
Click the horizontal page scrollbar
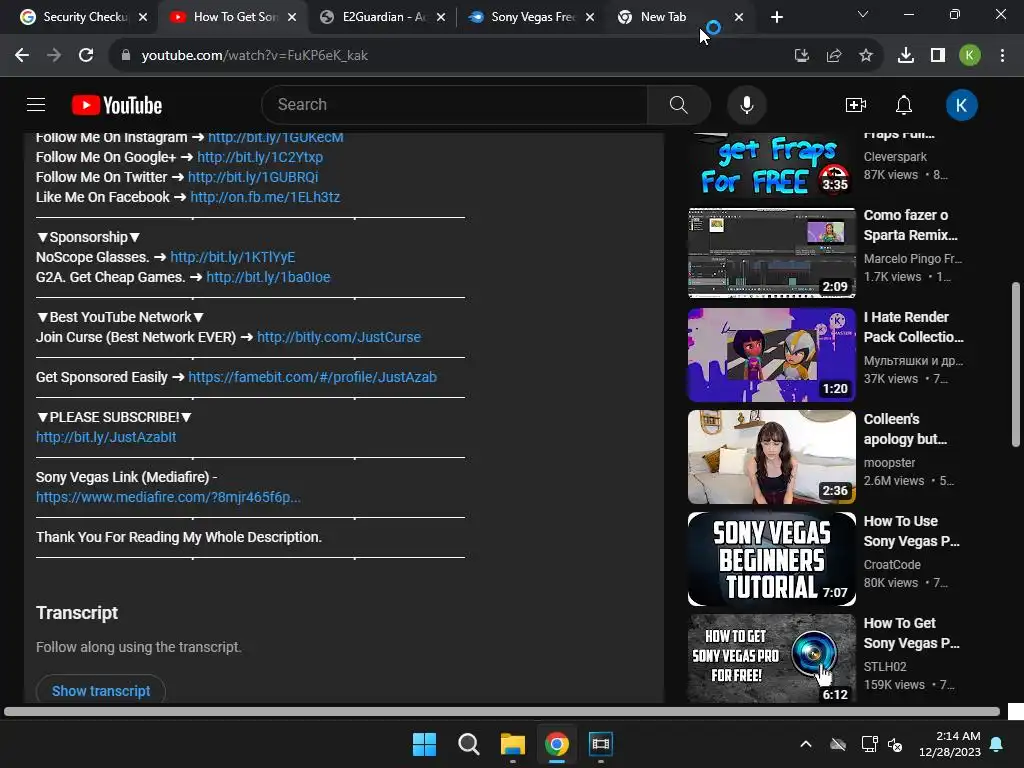coord(502,711)
